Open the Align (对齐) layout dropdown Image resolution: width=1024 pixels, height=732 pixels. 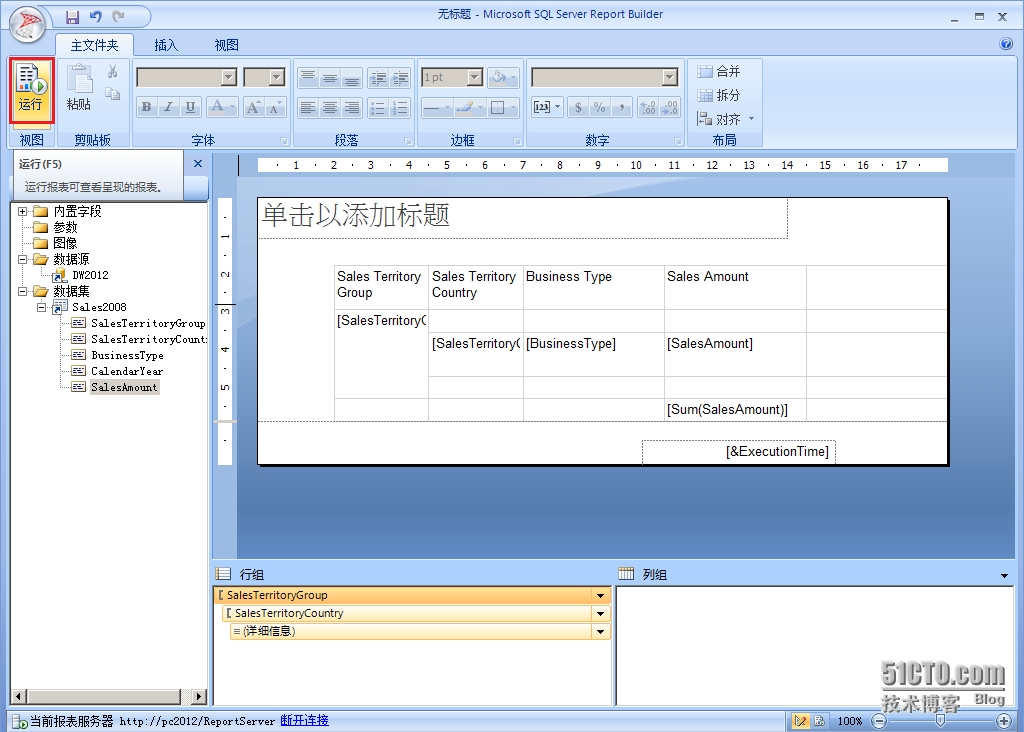pos(726,119)
